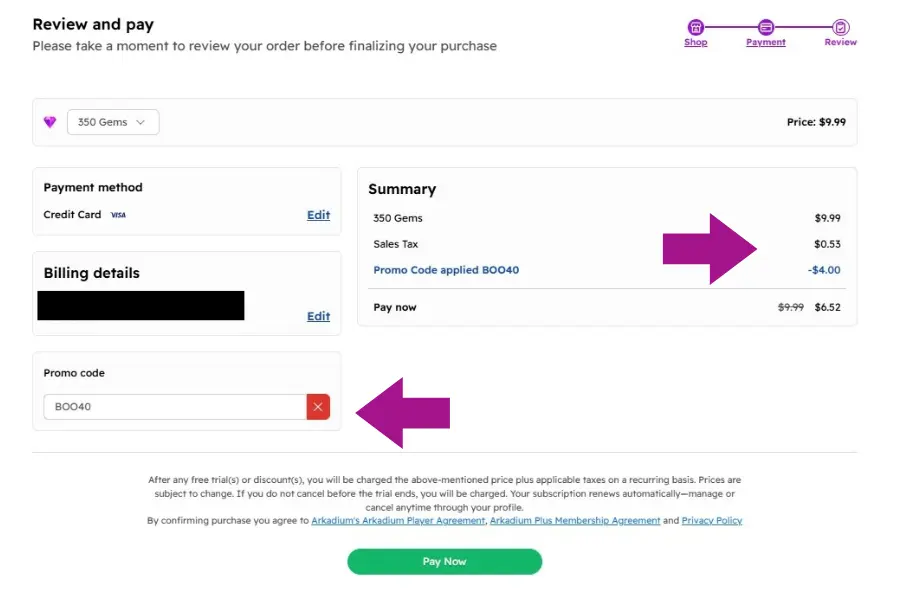This screenshot has width=900, height=600.
Task: Select the Shop step icon
Action: pos(696,26)
